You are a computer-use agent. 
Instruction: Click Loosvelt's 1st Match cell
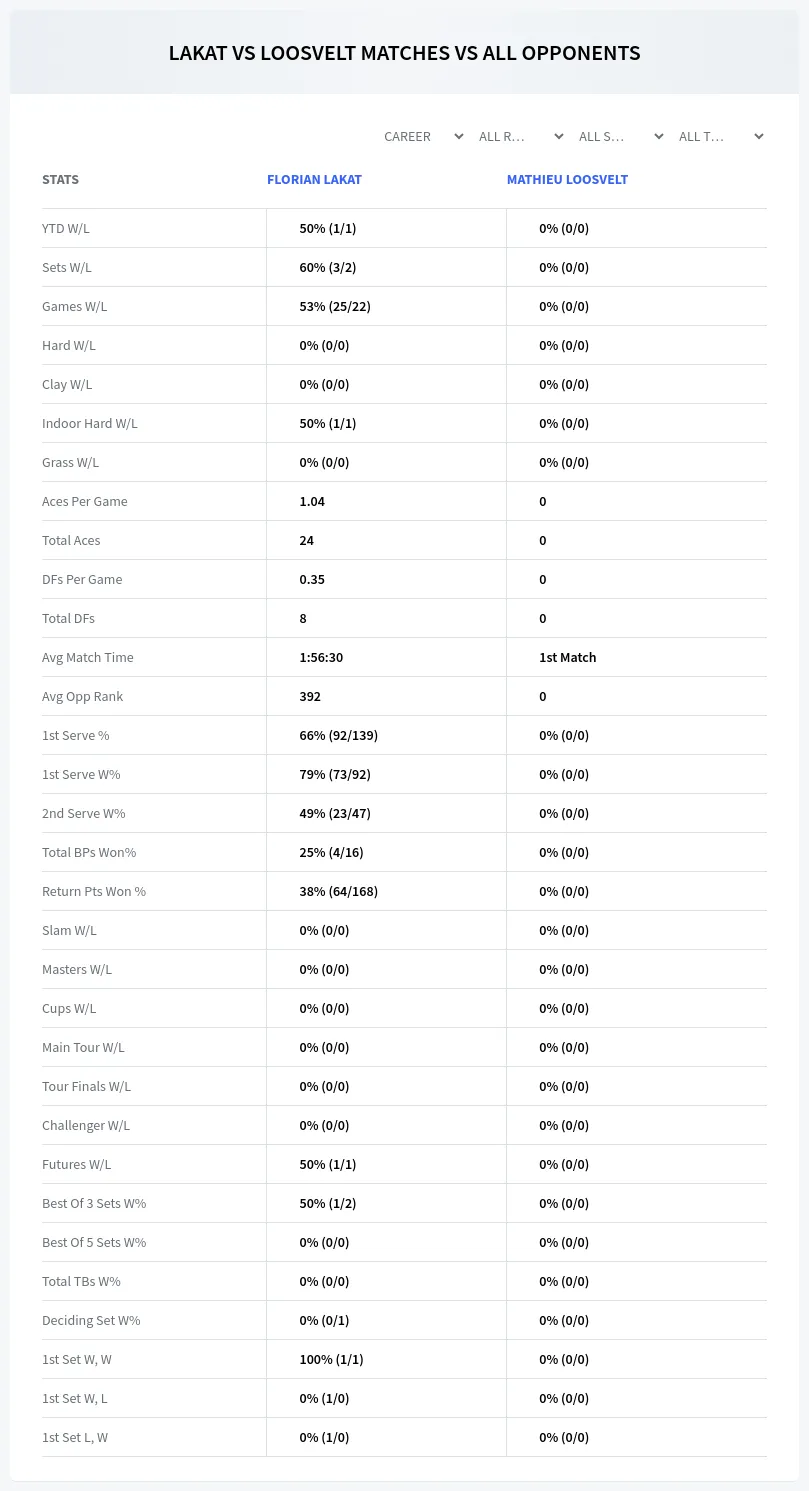click(x=567, y=657)
